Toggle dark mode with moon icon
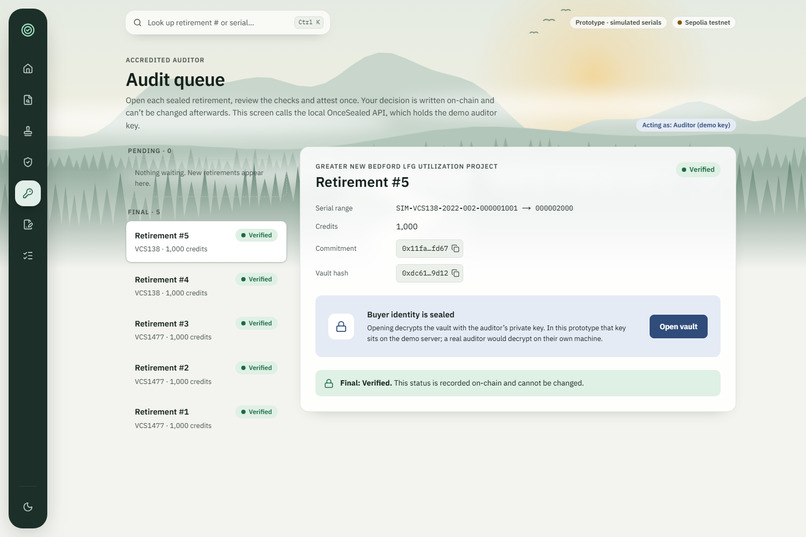The image size is (806, 537). click(28, 507)
